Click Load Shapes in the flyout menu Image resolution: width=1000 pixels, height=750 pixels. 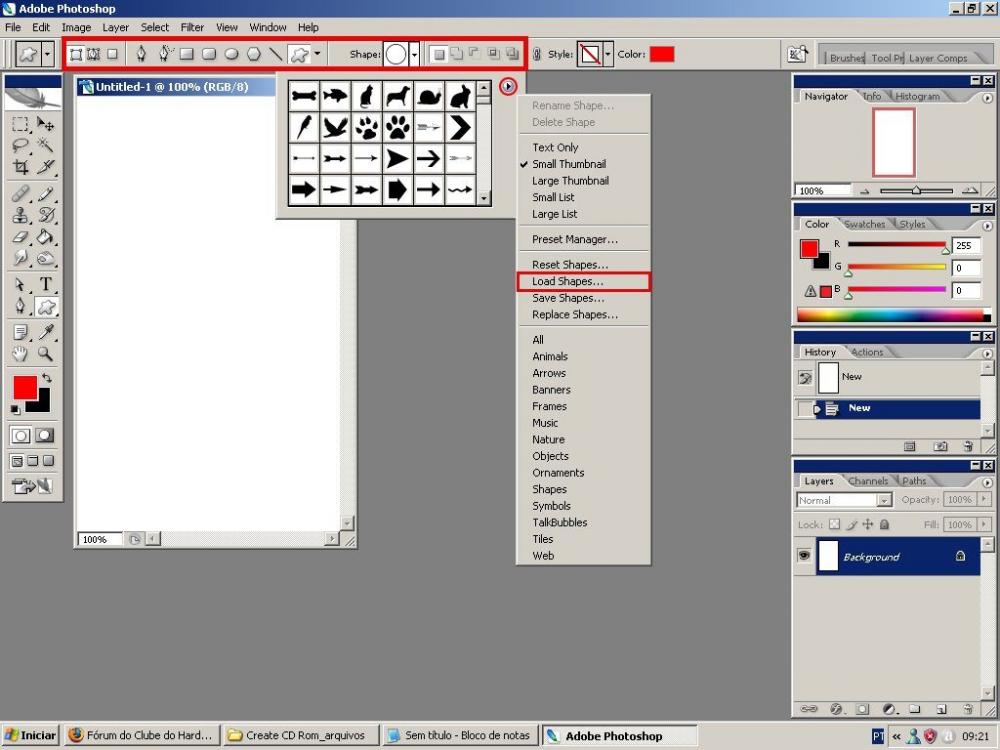coord(567,282)
